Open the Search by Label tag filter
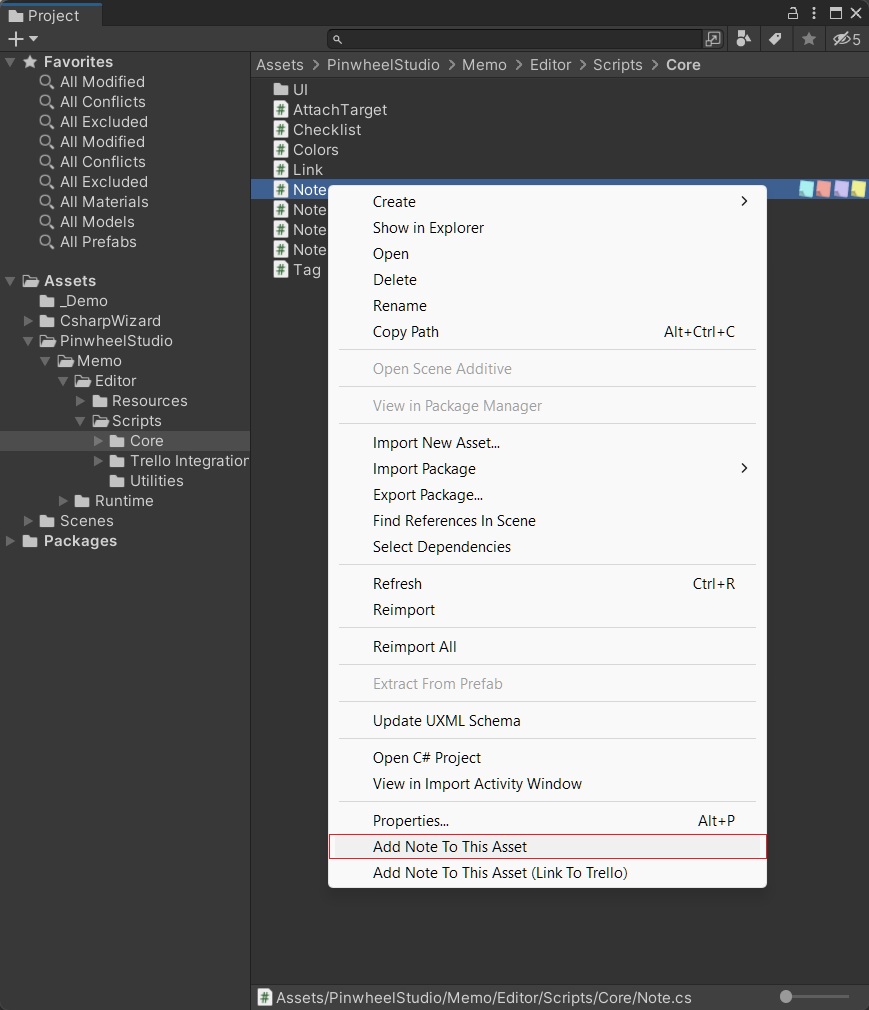869x1010 pixels. [x=776, y=39]
